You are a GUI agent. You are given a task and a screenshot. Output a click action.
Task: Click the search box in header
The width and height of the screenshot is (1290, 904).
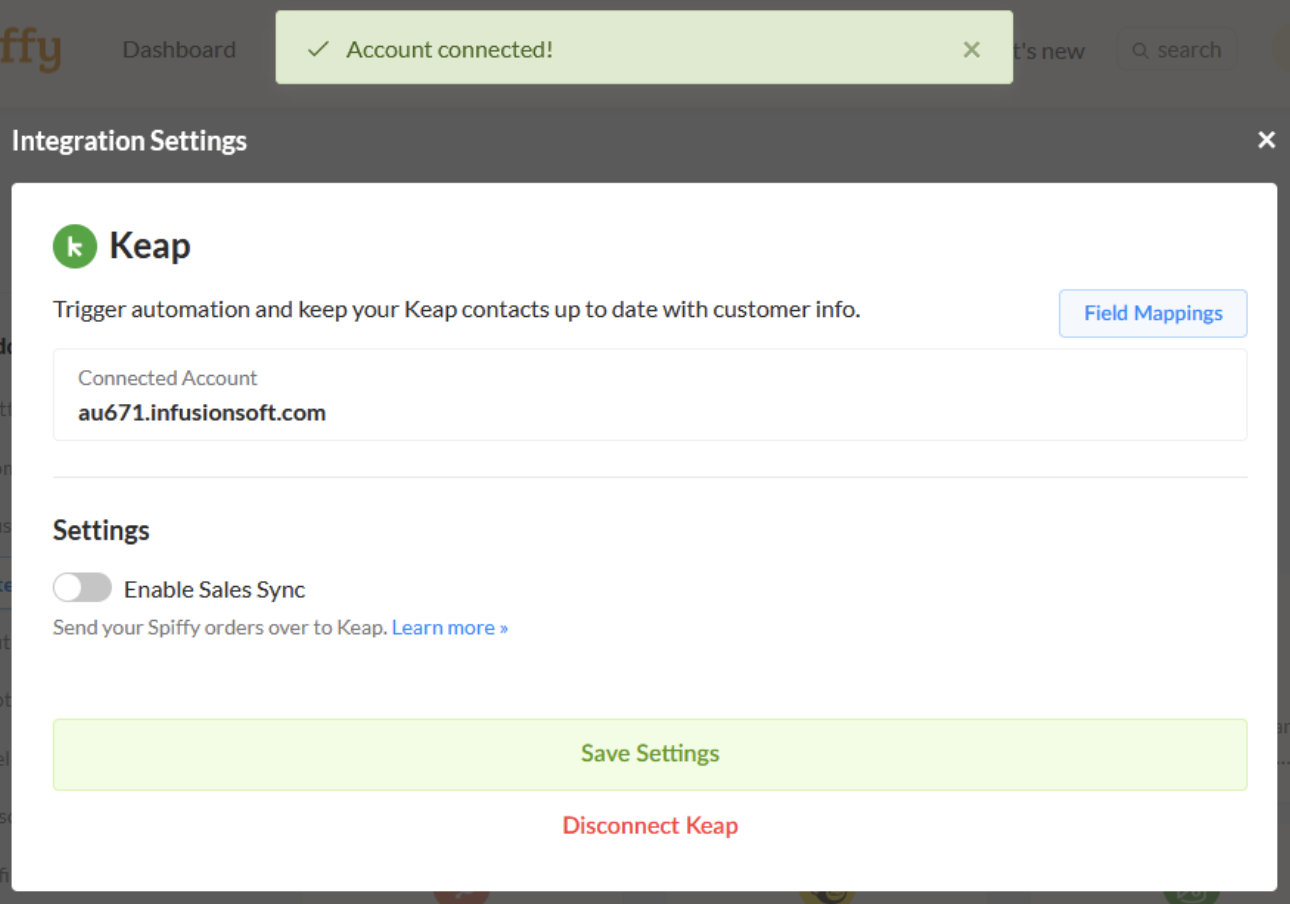coord(1176,50)
